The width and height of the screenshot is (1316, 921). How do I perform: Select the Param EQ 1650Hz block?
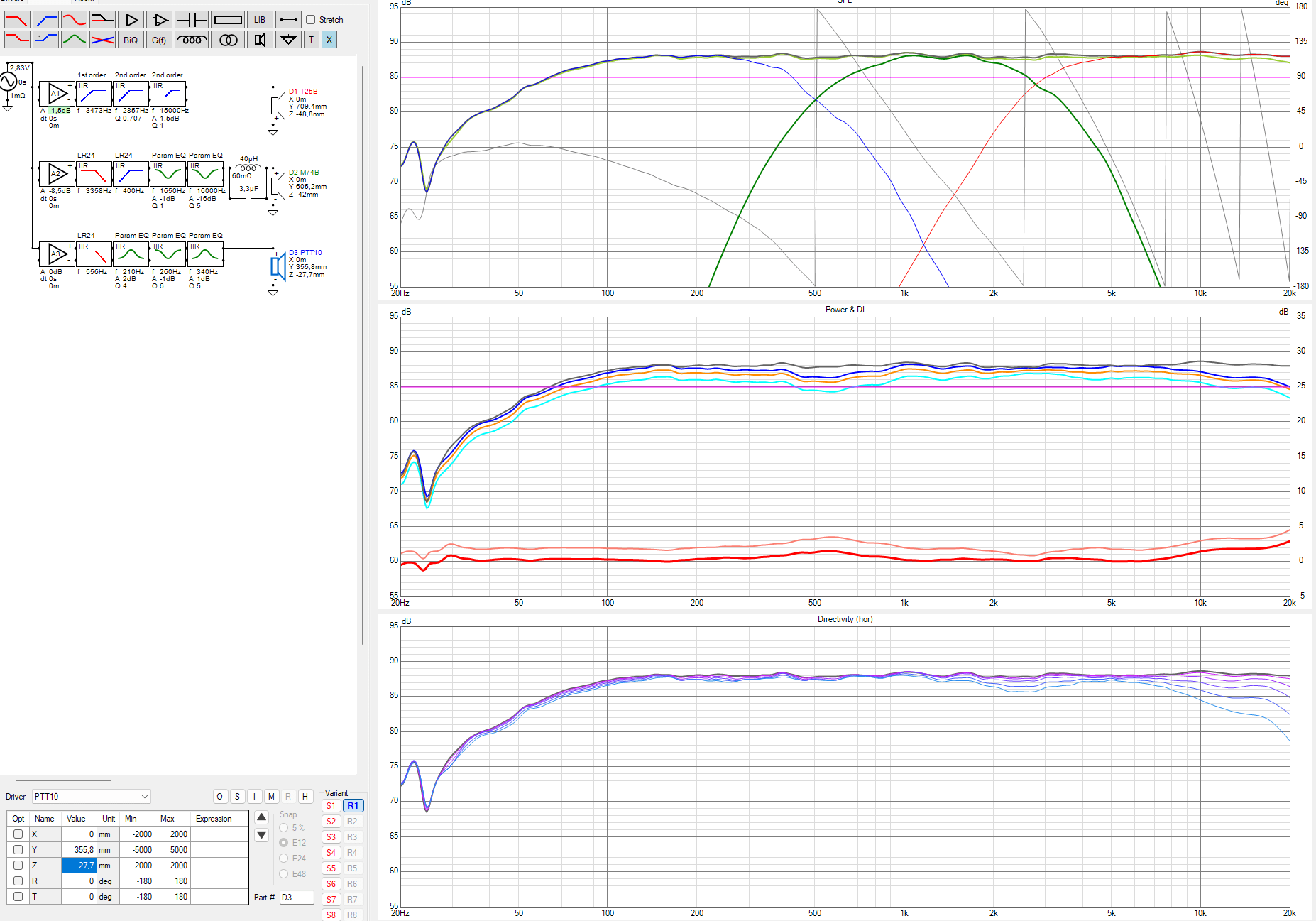tap(168, 174)
